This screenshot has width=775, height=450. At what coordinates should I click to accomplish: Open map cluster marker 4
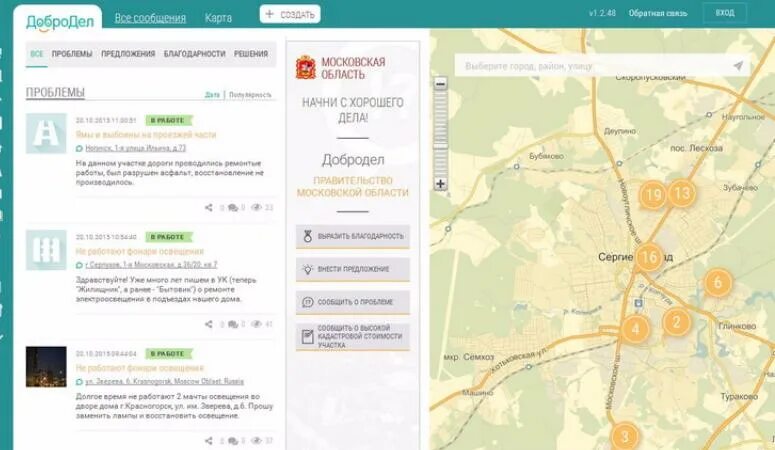tap(636, 329)
